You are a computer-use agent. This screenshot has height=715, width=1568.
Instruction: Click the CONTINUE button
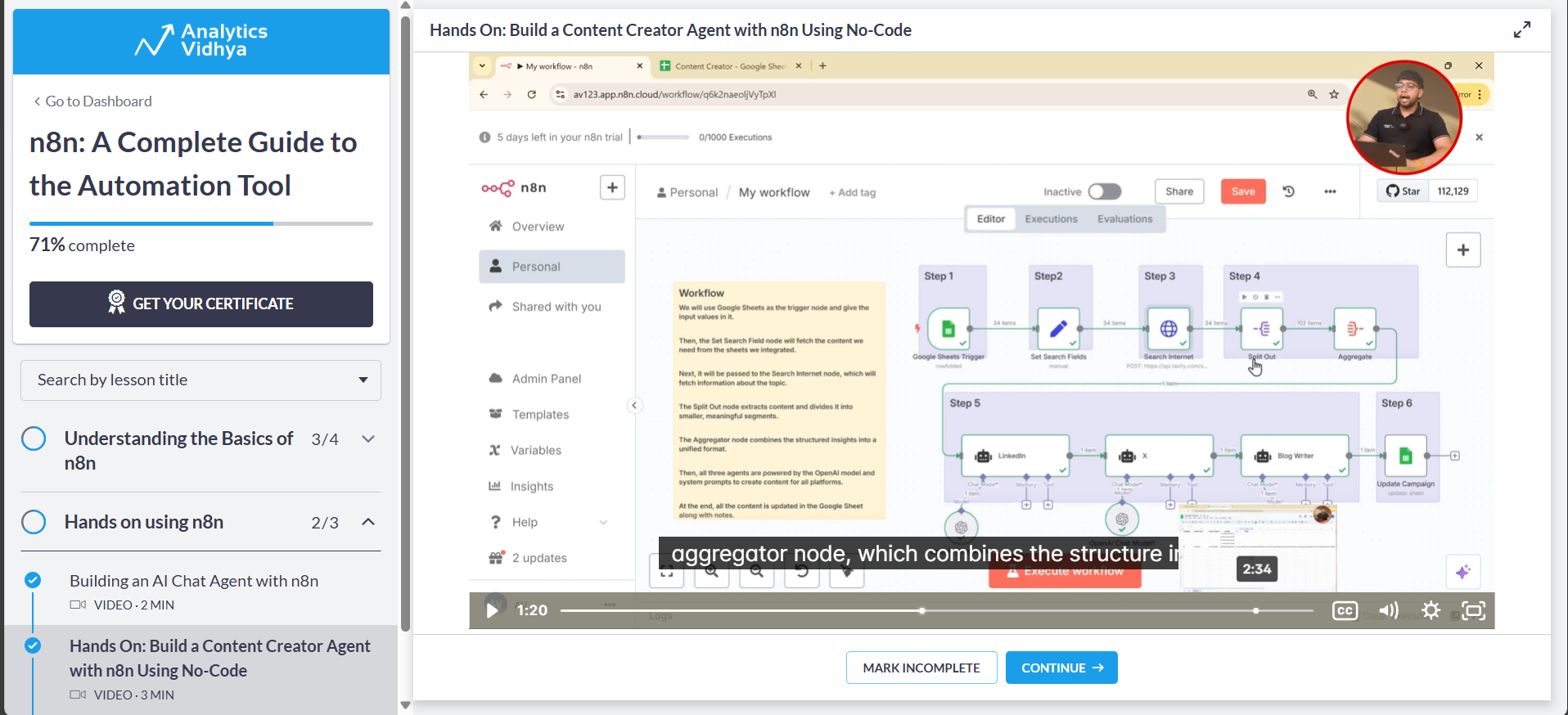point(1061,668)
